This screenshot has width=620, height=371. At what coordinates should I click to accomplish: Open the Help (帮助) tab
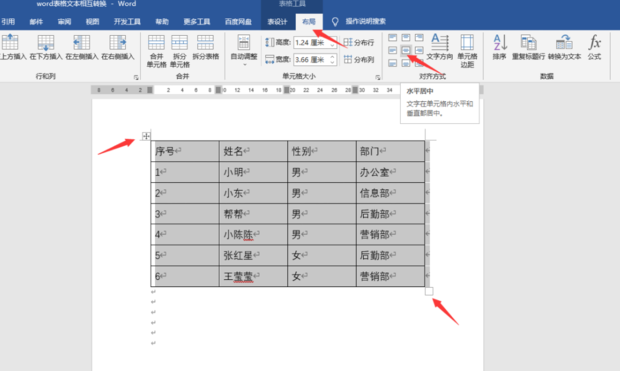(162, 21)
